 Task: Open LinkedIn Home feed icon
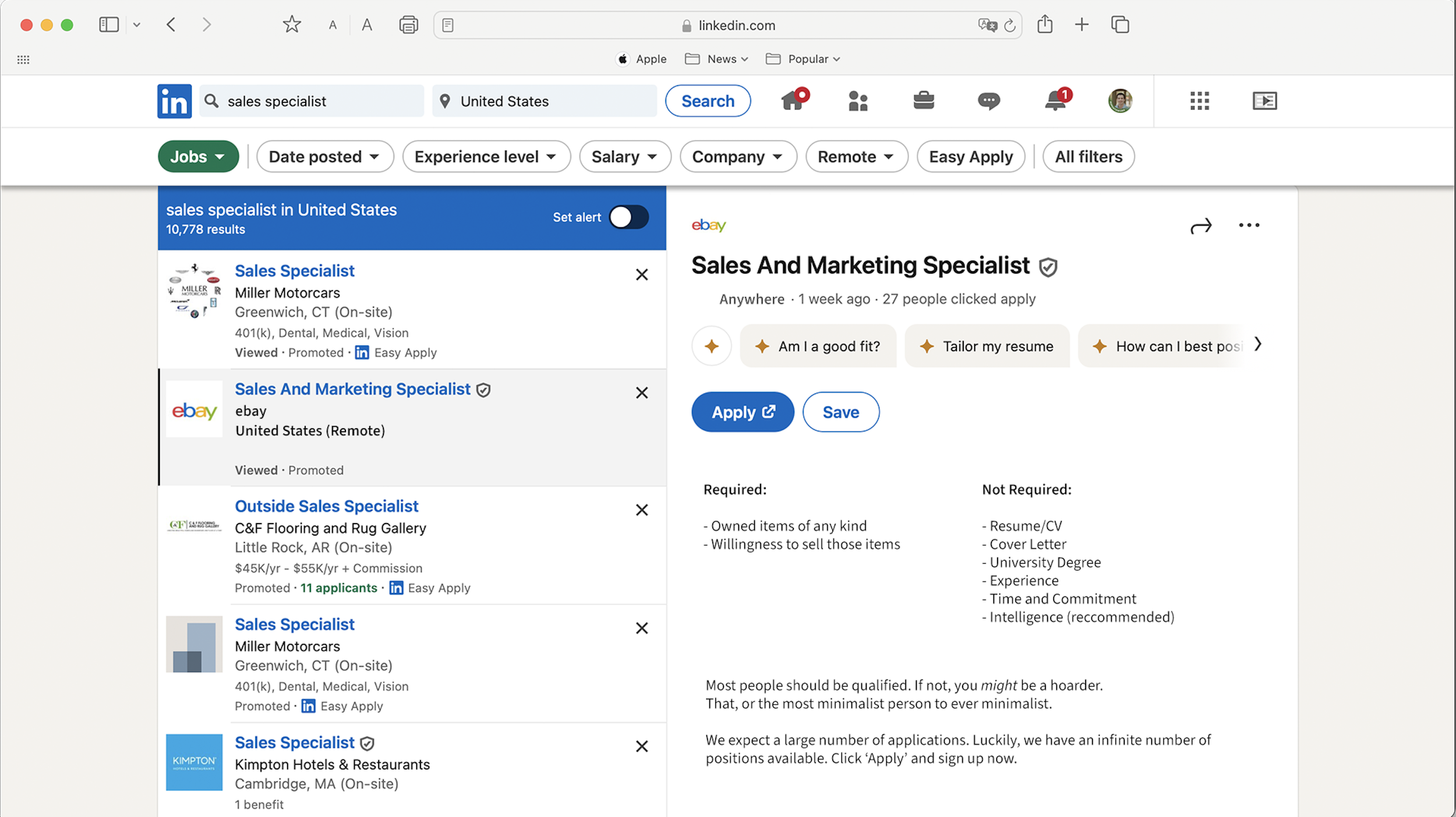(793, 101)
